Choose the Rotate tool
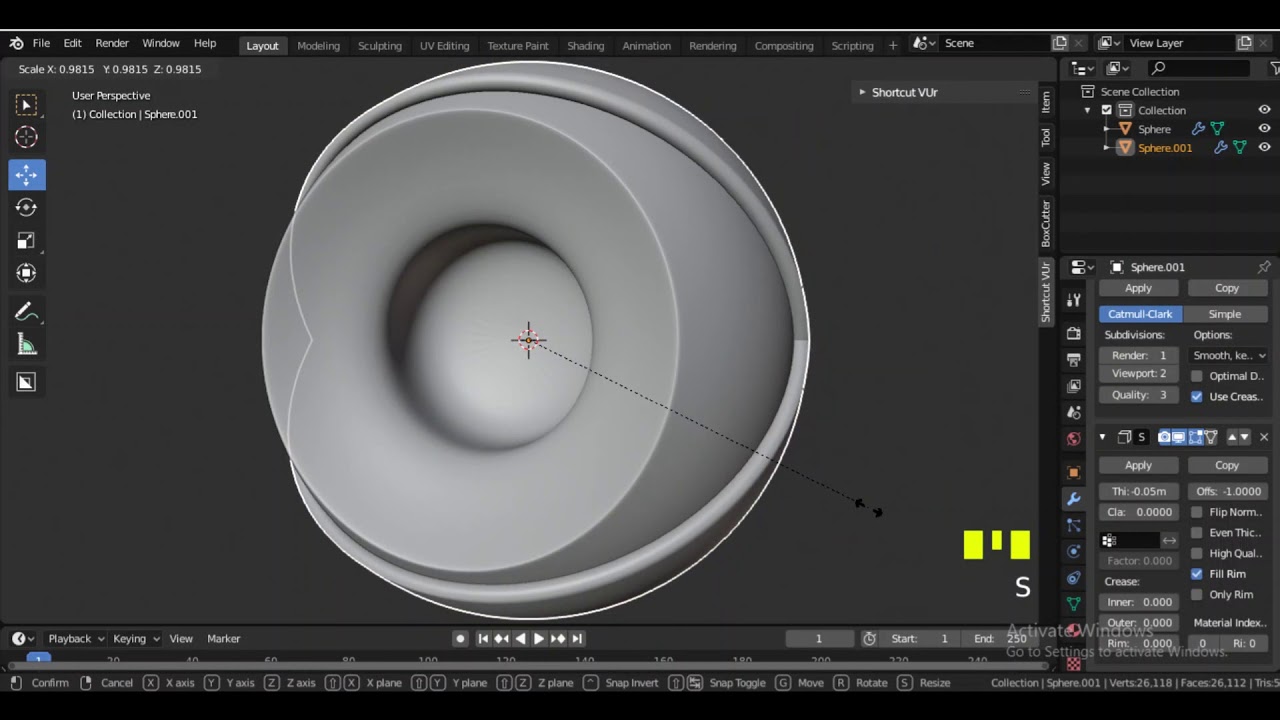Viewport: 1280px width, 720px height. click(26, 207)
